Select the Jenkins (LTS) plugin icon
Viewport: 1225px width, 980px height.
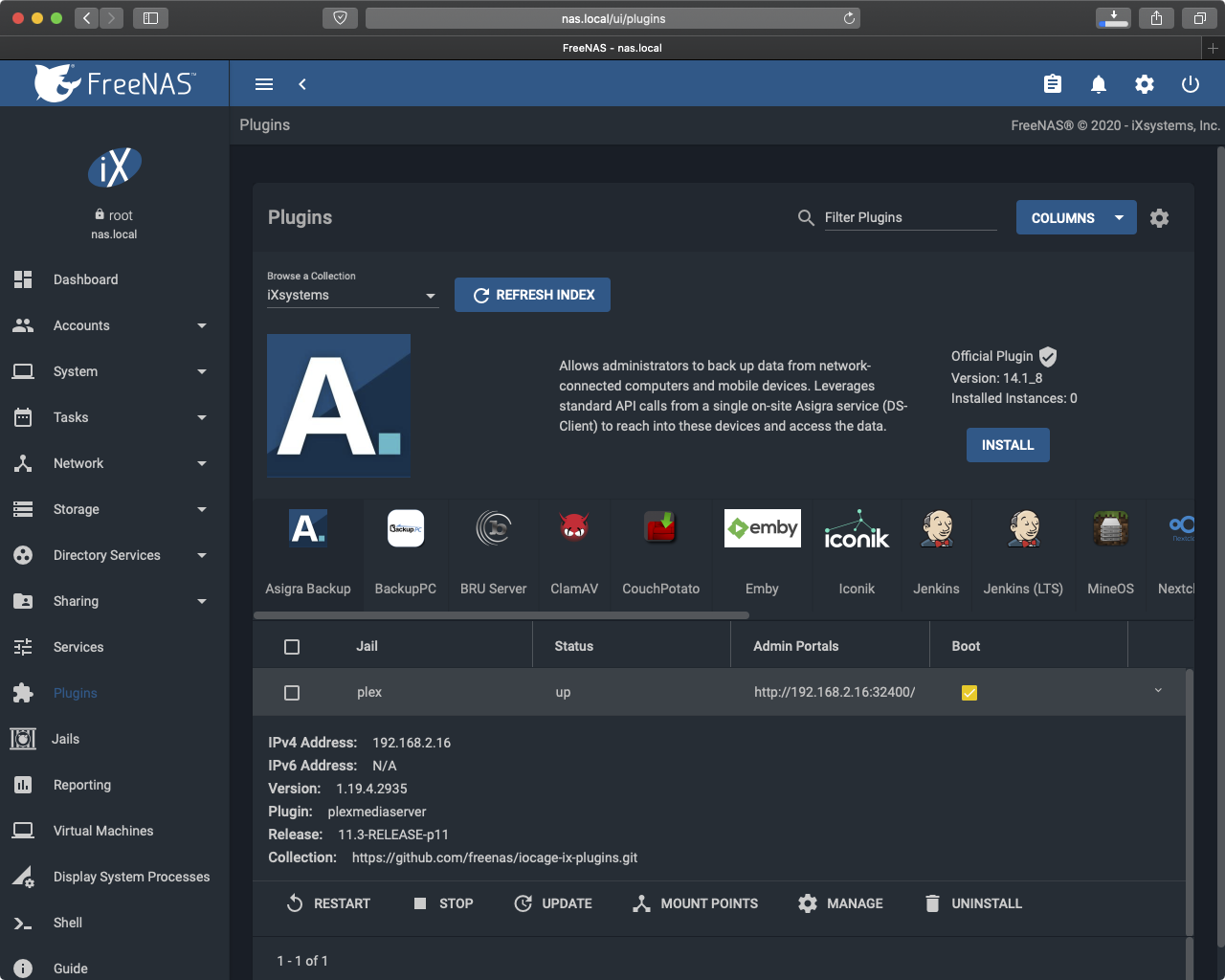(x=1024, y=527)
